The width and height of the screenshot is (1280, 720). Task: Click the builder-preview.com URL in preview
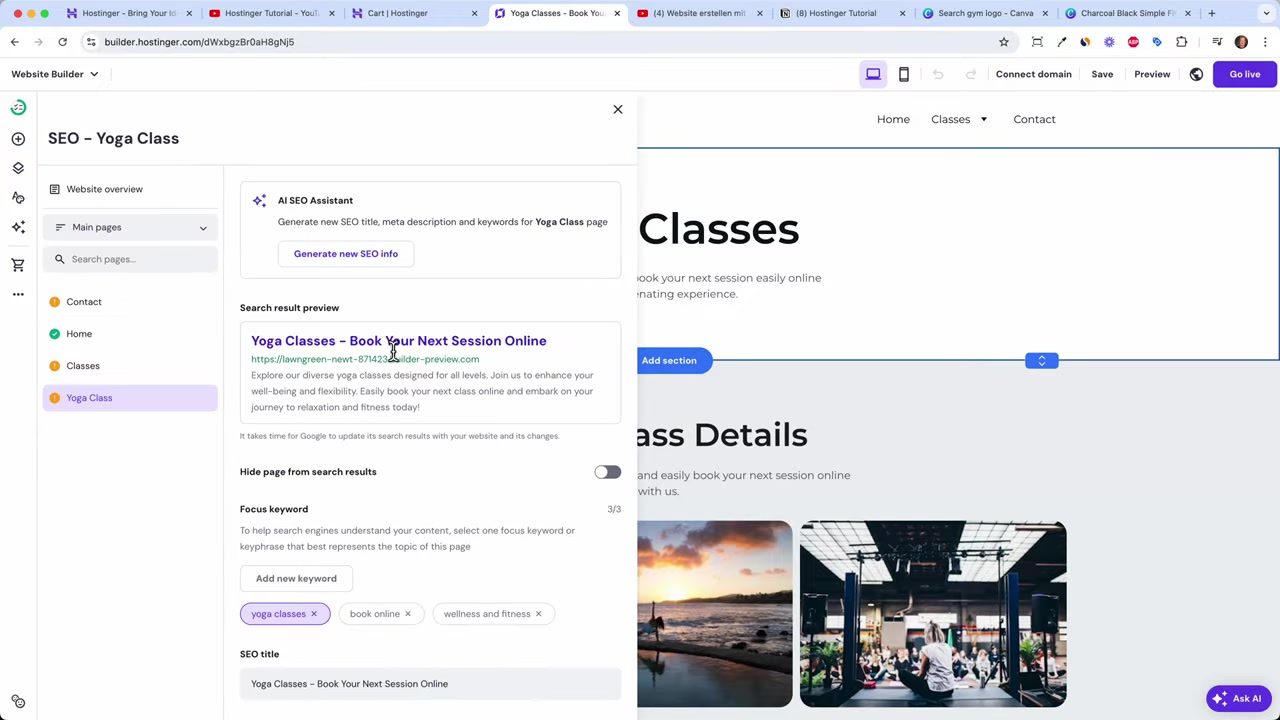pyautogui.click(x=365, y=360)
